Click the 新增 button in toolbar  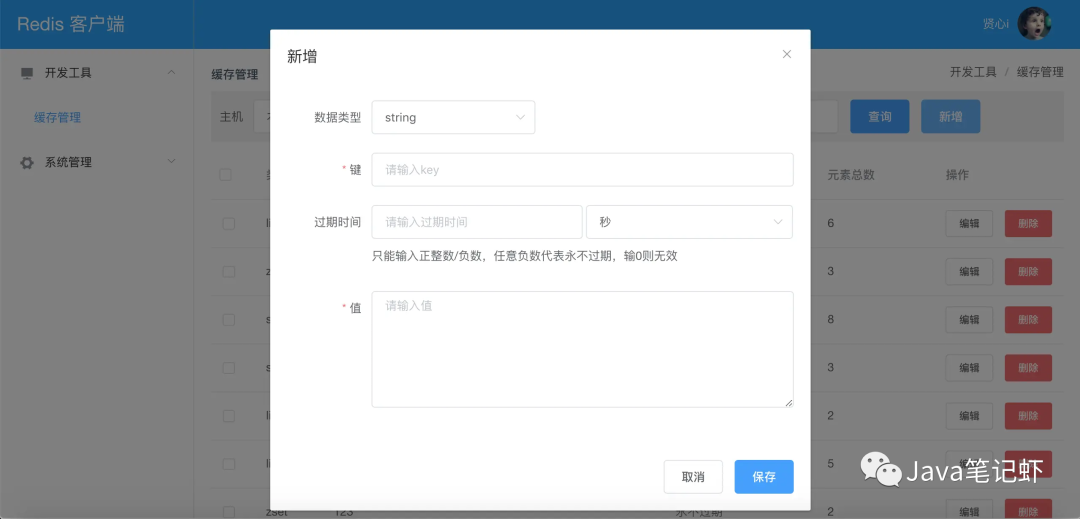pos(951,117)
